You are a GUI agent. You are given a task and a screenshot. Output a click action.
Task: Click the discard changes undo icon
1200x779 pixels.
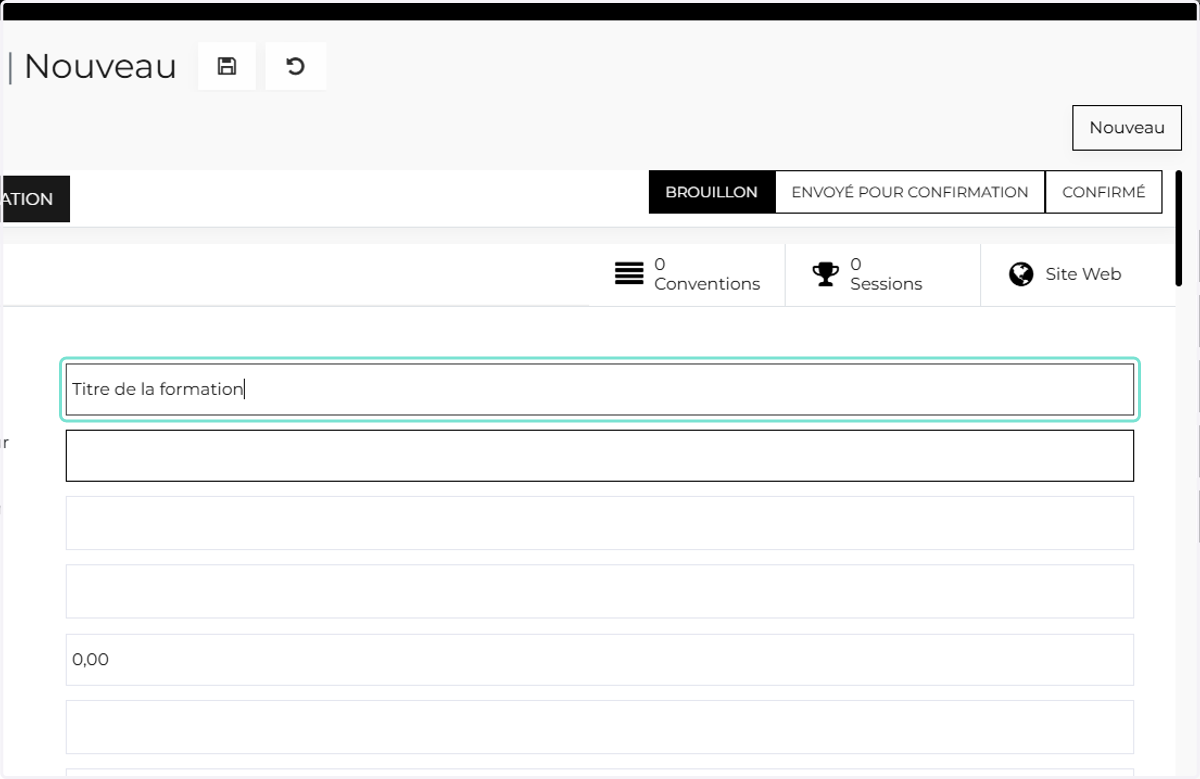(x=295, y=67)
